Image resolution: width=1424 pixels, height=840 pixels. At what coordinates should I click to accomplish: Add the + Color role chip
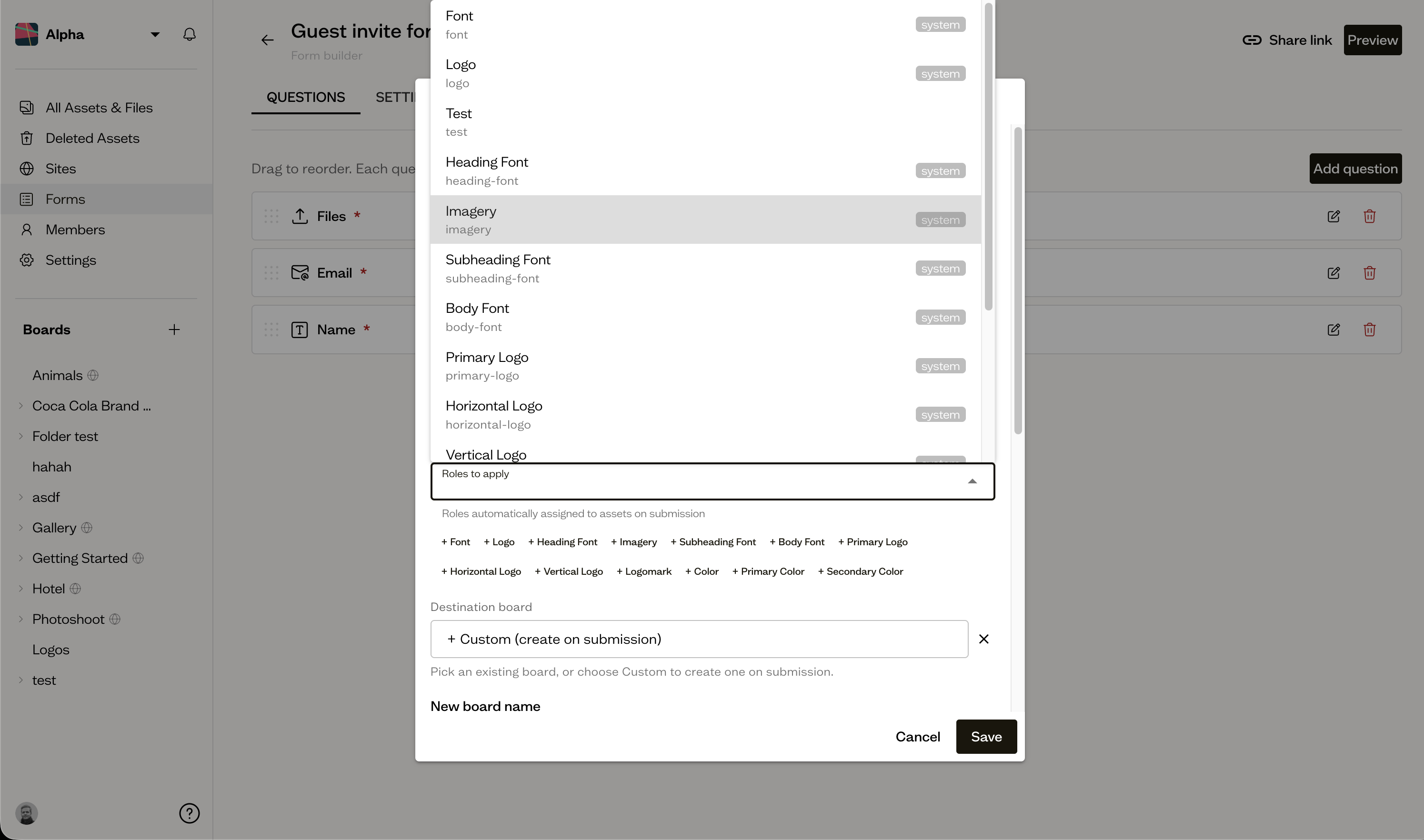point(702,571)
